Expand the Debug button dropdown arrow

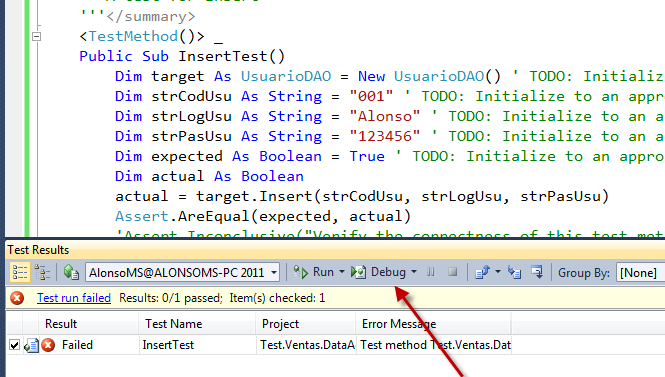point(414,272)
